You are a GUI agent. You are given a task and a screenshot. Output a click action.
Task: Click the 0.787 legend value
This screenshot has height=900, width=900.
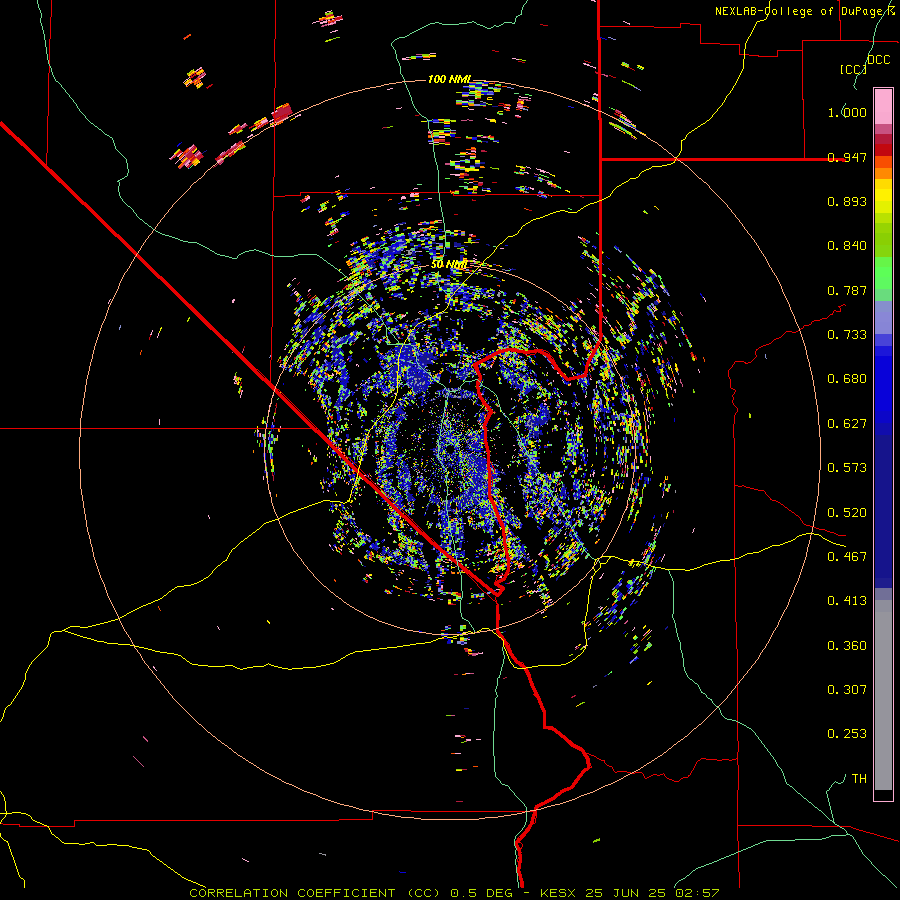[847, 290]
